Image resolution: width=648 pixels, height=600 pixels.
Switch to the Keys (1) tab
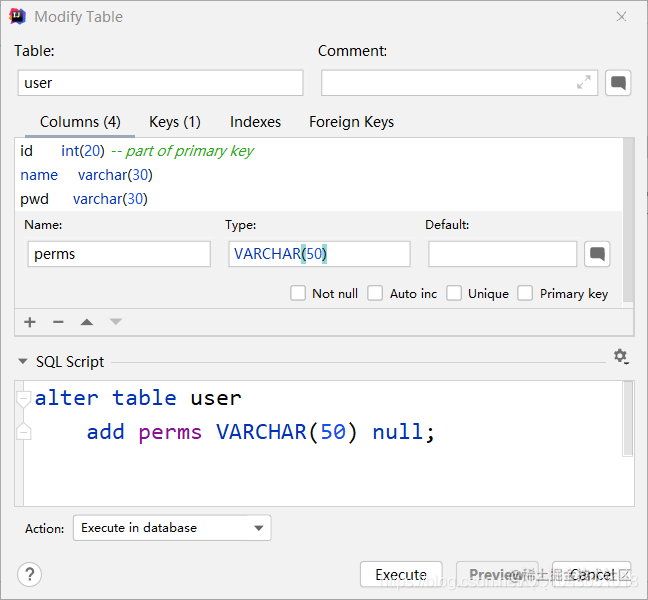(174, 122)
